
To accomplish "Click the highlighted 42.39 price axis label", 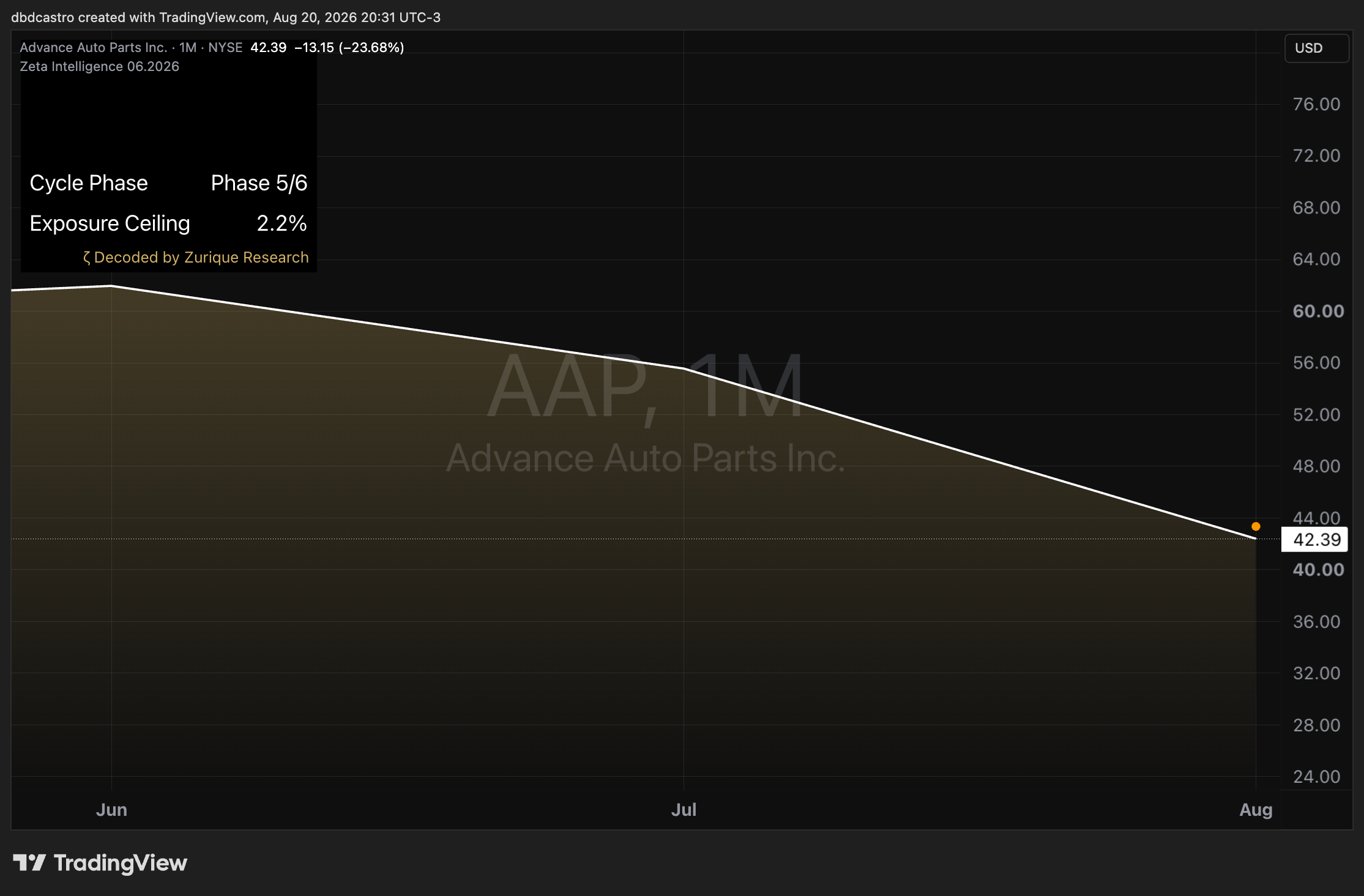I will [1314, 540].
